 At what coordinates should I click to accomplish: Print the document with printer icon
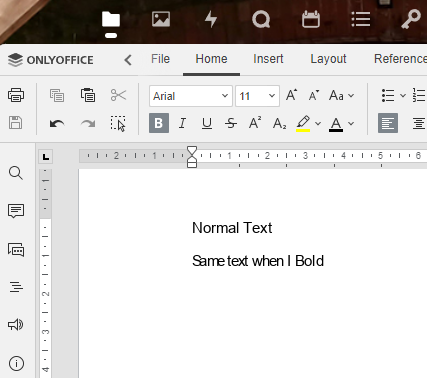[16, 95]
